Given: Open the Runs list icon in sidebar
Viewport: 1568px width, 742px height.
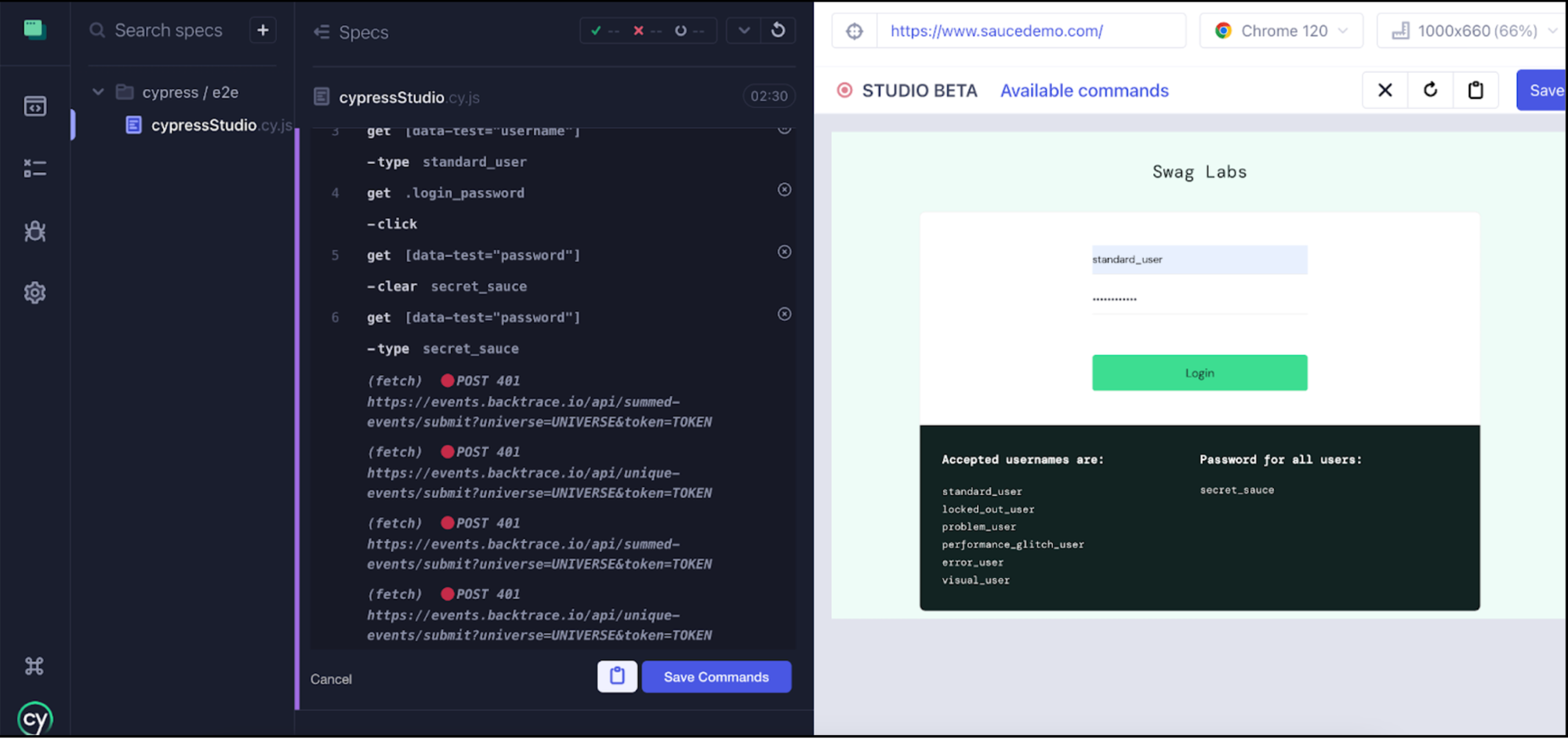Looking at the screenshot, I should [x=34, y=169].
